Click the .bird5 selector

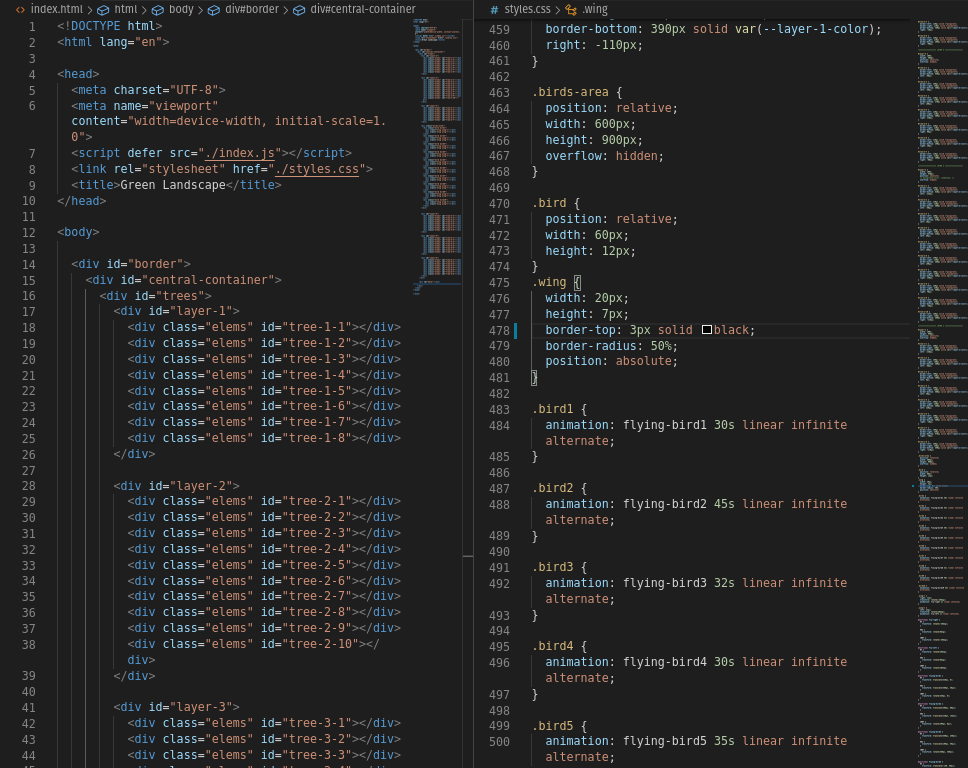click(x=553, y=726)
